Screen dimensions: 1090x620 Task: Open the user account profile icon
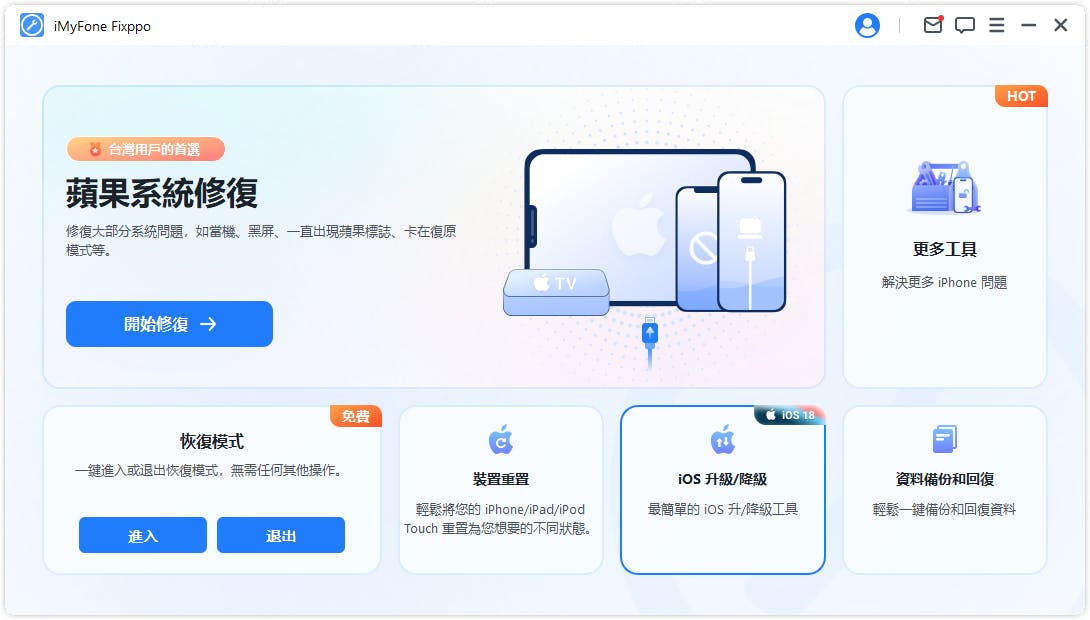[x=867, y=26]
